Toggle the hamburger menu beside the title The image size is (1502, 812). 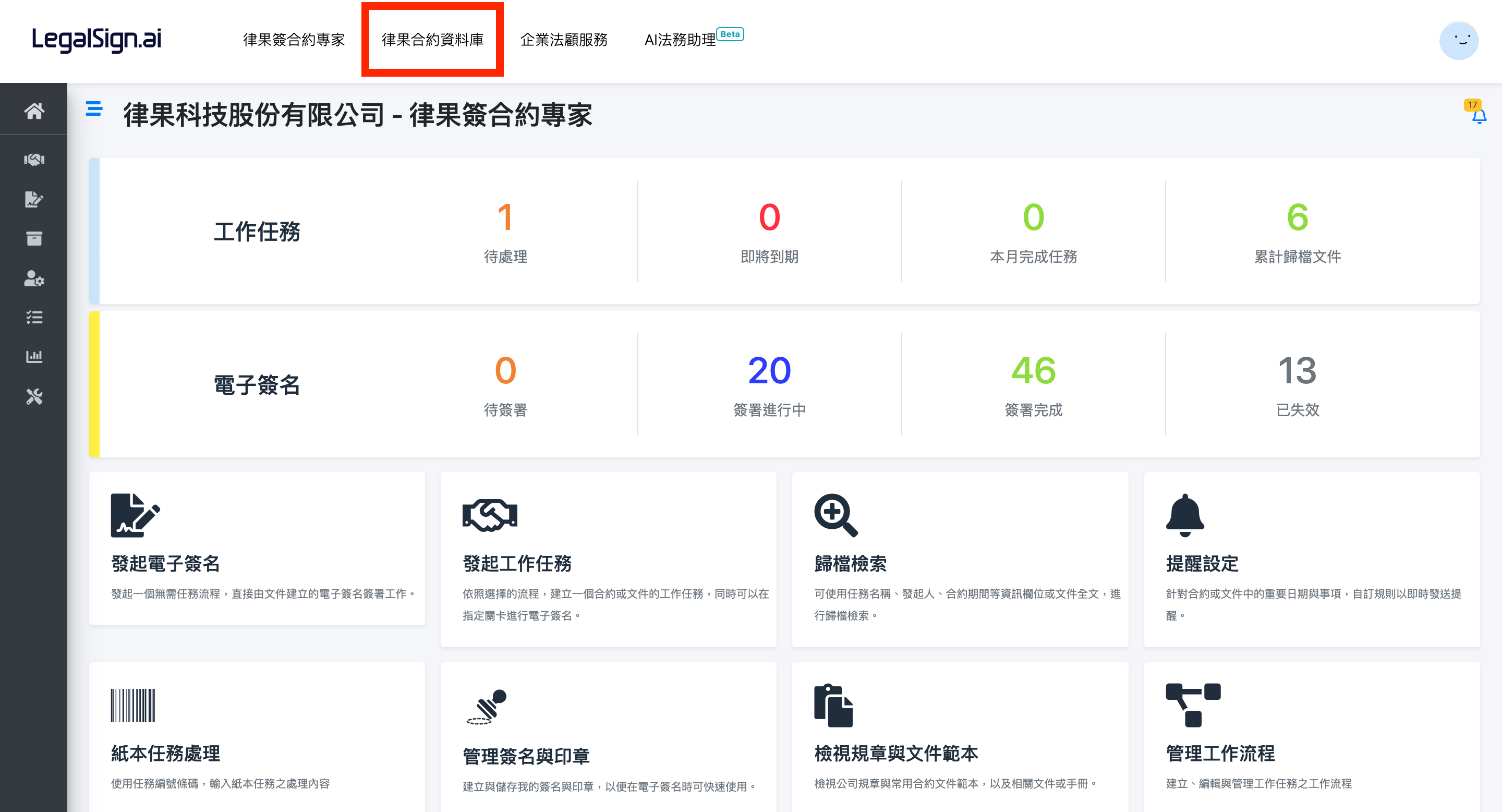tap(94, 108)
